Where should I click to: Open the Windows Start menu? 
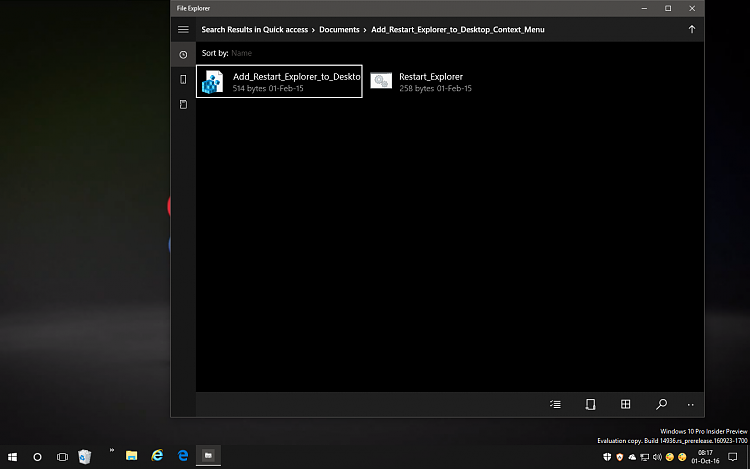(12, 456)
